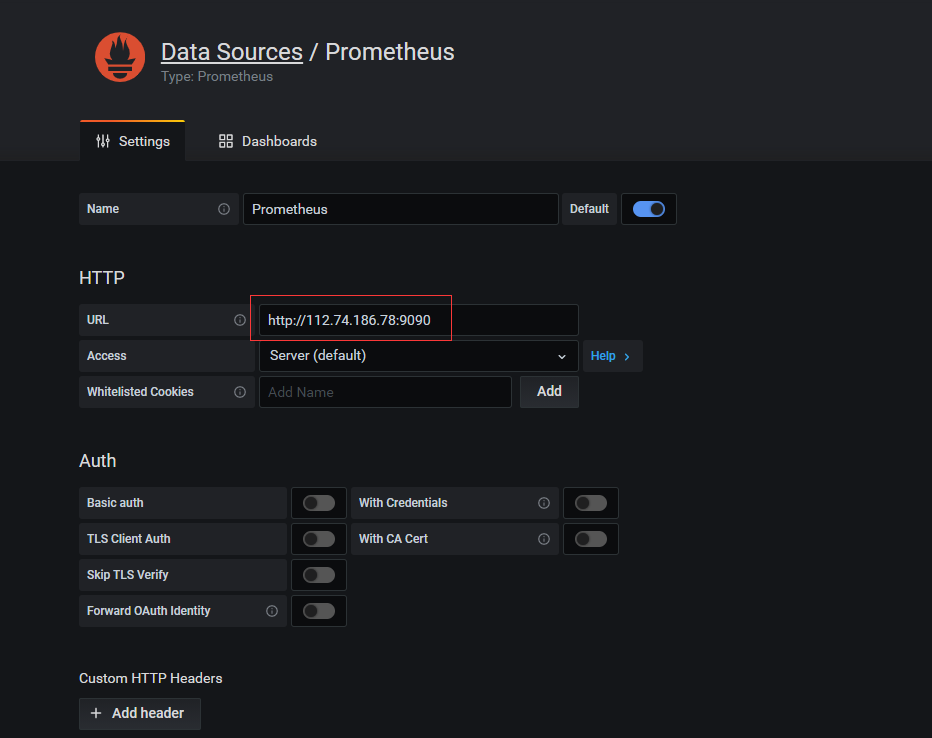Click the info icon beside Name
The width and height of the screenshot is (932, 738).
click(224, 209)
